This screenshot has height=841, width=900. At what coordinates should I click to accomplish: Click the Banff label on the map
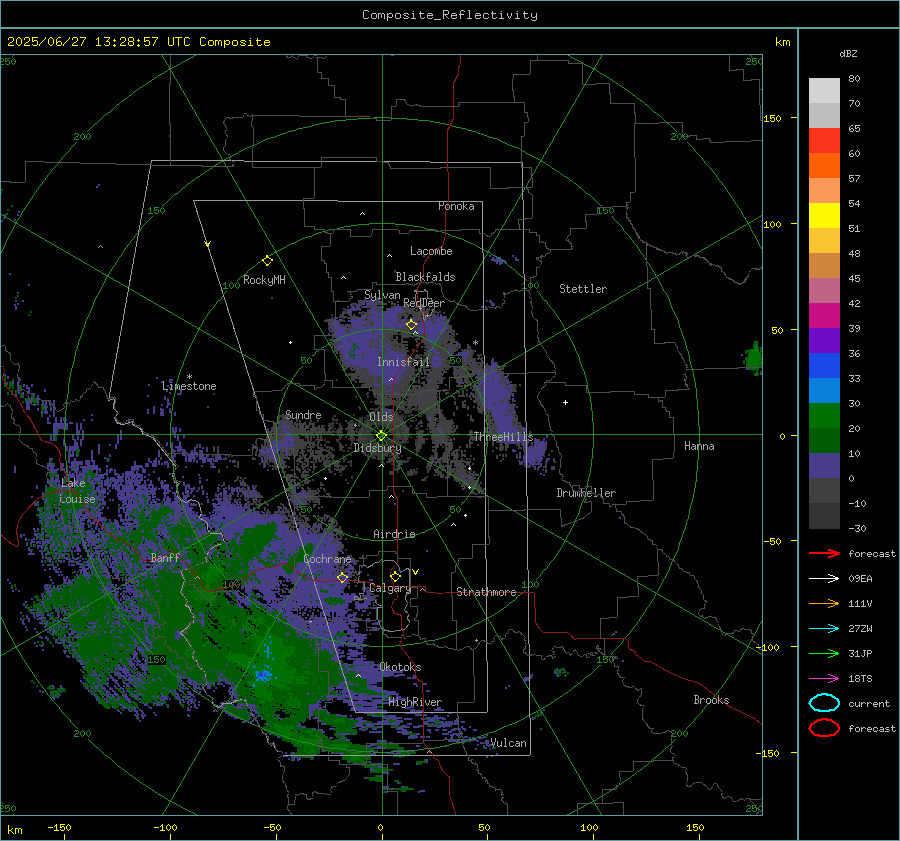(165, 557)
